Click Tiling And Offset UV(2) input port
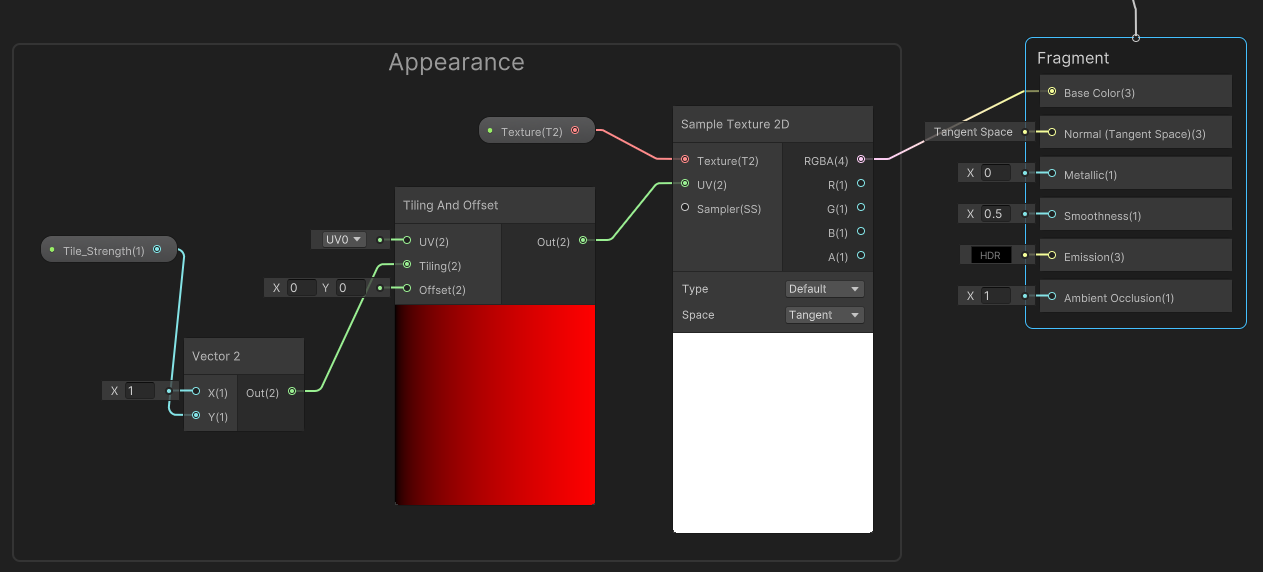This screenshot has height=572, width=1263. click(x=407, y=240)
